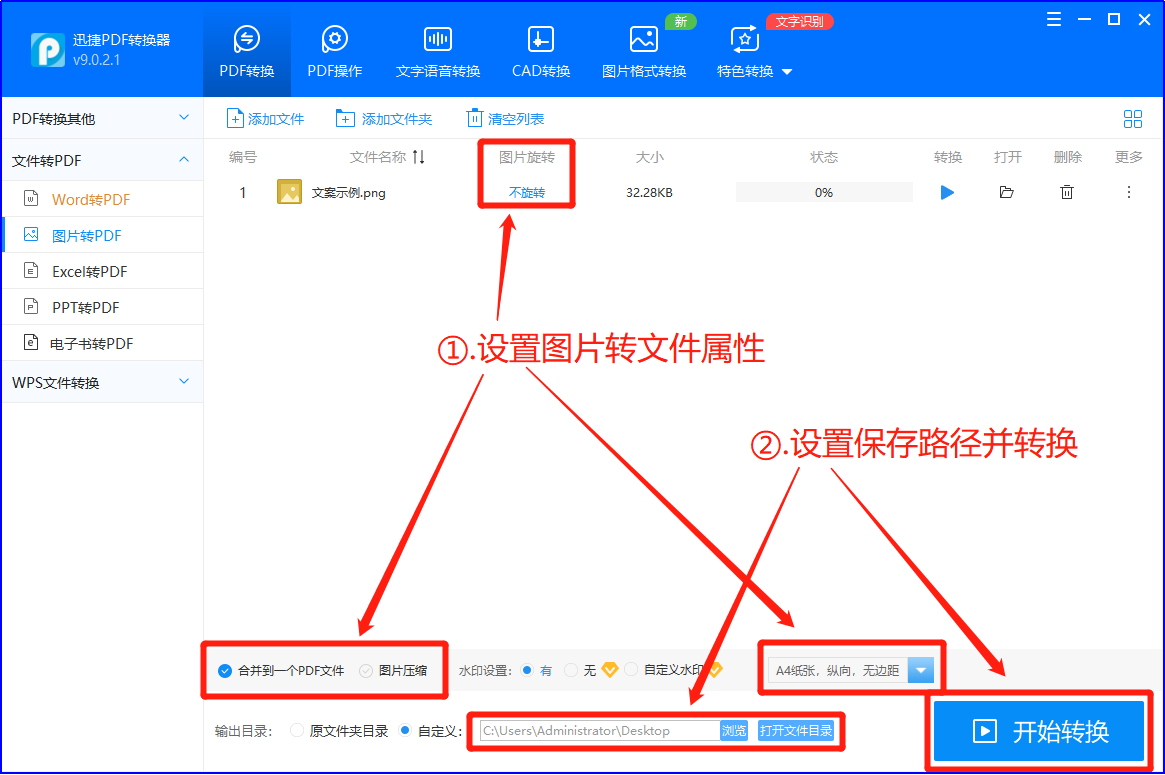Click file size 32.28KB cell
The height and width of the screenshot is (775, 1165).
649,192
